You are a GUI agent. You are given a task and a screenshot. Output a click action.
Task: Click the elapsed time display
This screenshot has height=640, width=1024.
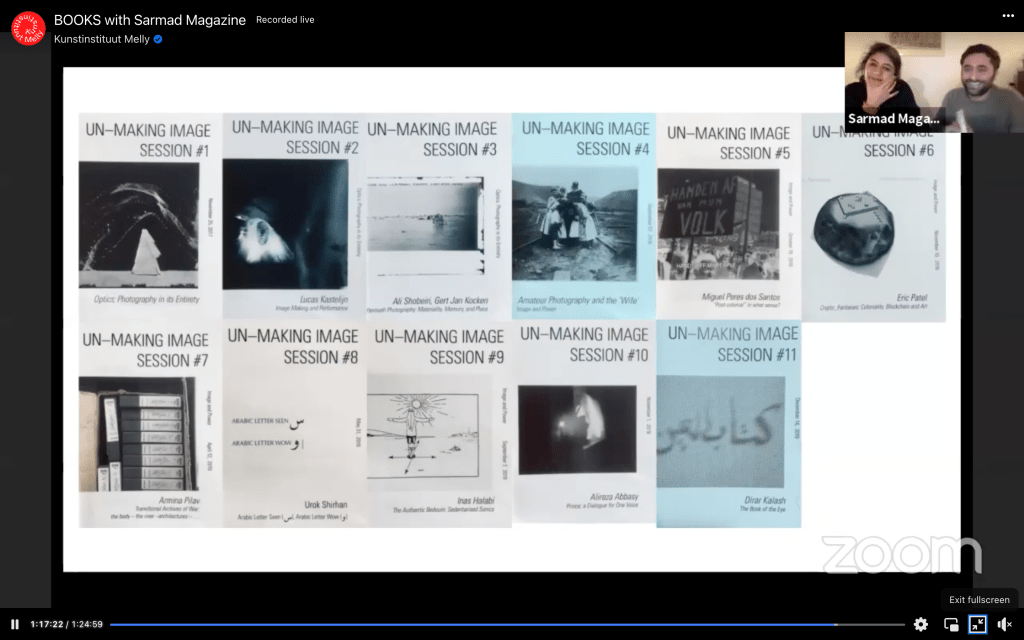(x=45, y=624)
